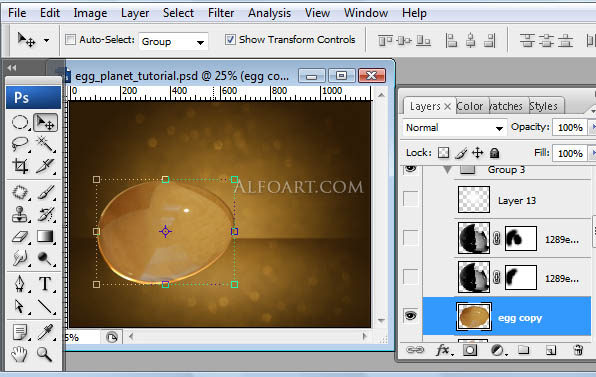Select the Zoom tool
The width and height of the screenshot is (596, 377).
pos(45,354)
